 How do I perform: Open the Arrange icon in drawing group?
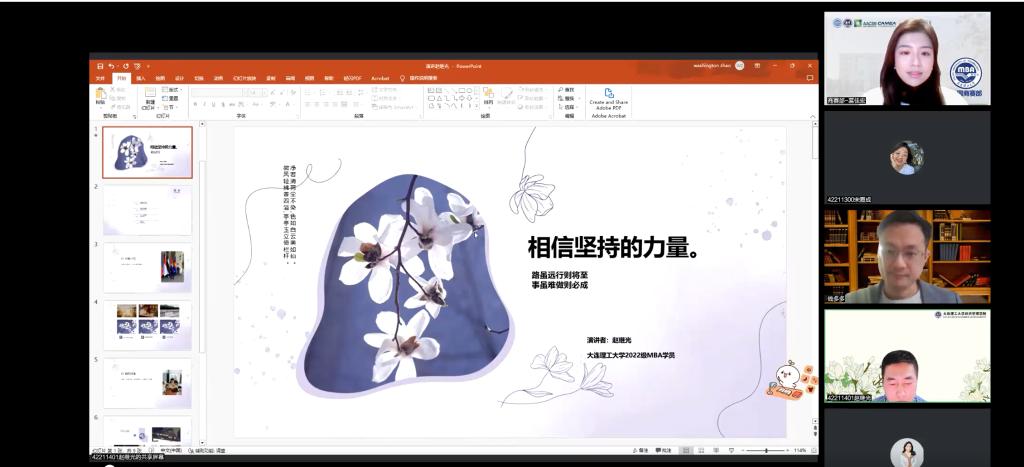[488, 95]
